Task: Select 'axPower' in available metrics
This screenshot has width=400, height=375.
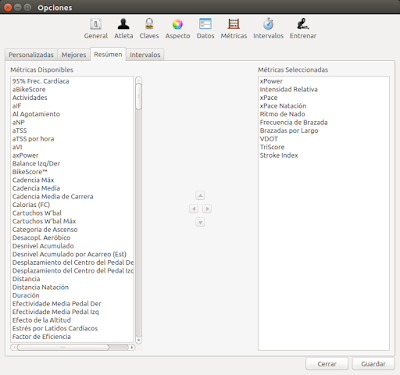Action: click(x=72, y=155)
